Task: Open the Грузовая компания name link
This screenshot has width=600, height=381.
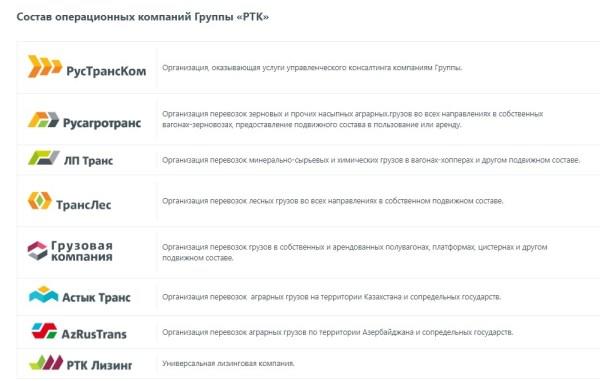Action: (x=82, y=251)
